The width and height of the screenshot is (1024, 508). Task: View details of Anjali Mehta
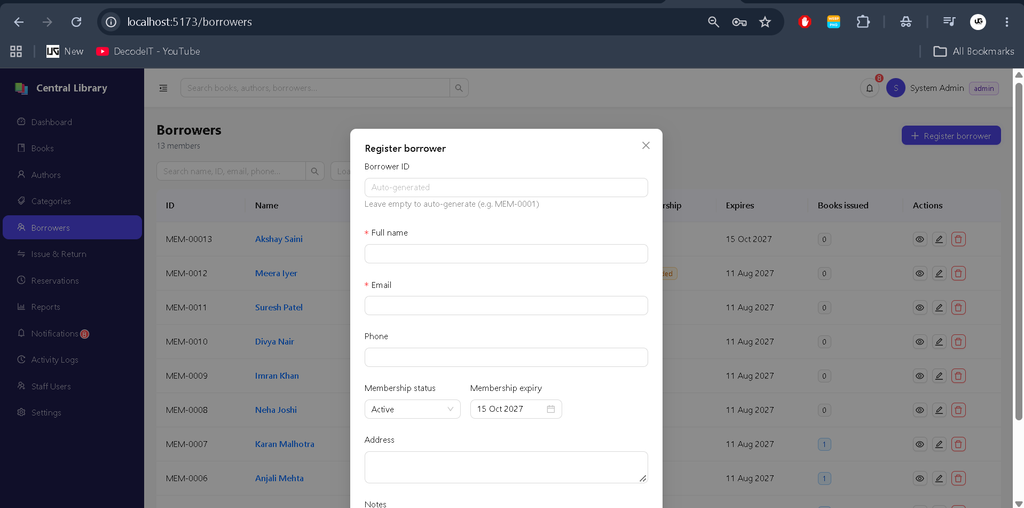[x=920, y=479]
